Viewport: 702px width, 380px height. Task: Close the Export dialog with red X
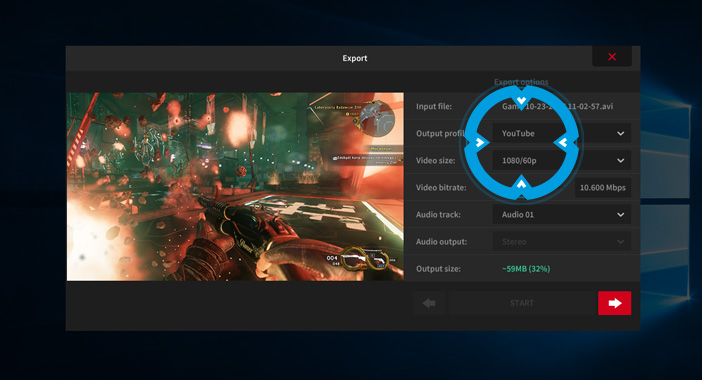[612, 56]
